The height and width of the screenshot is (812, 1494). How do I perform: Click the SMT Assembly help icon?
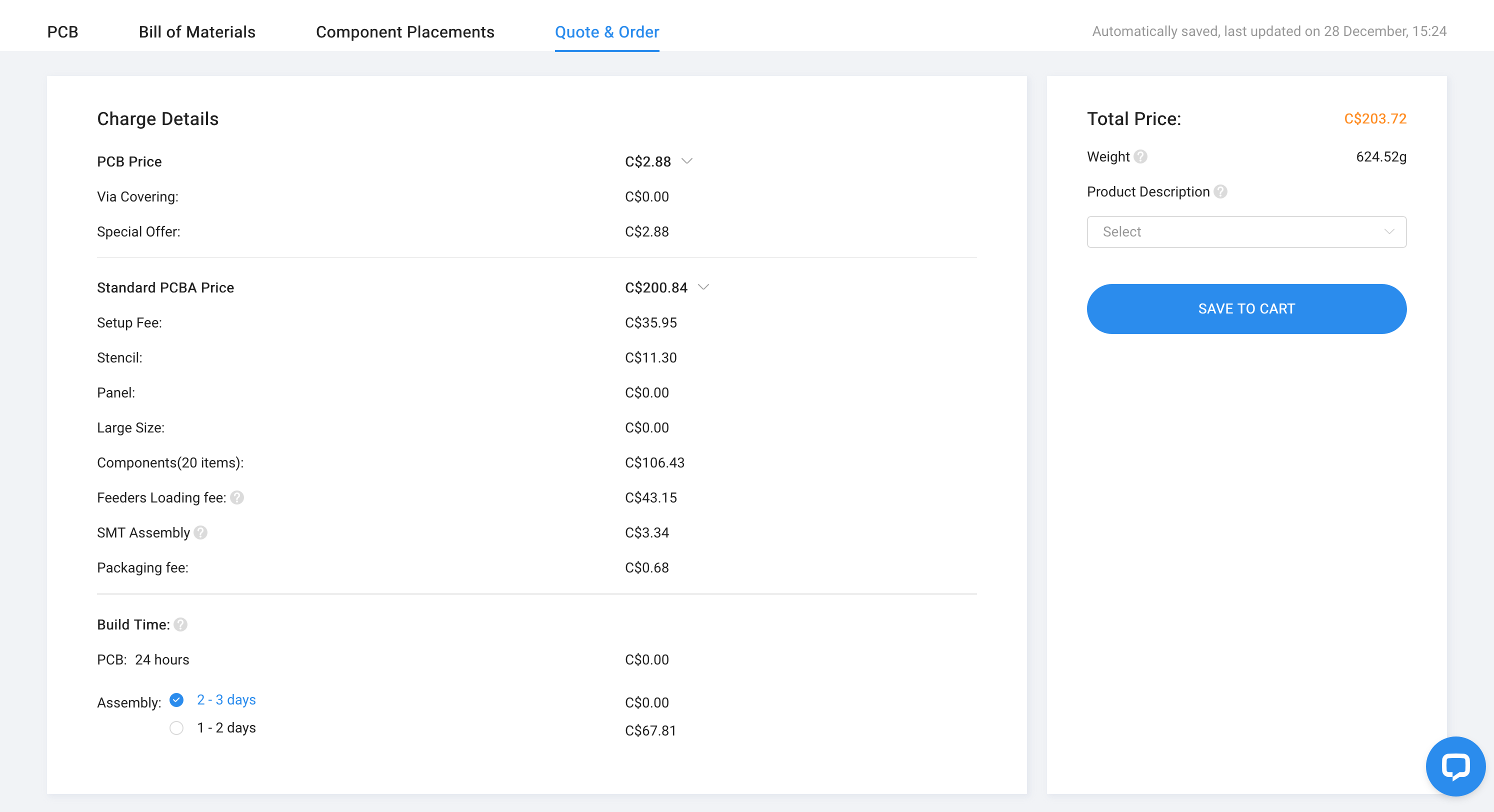pyautogui.click(x=200, y=532)
